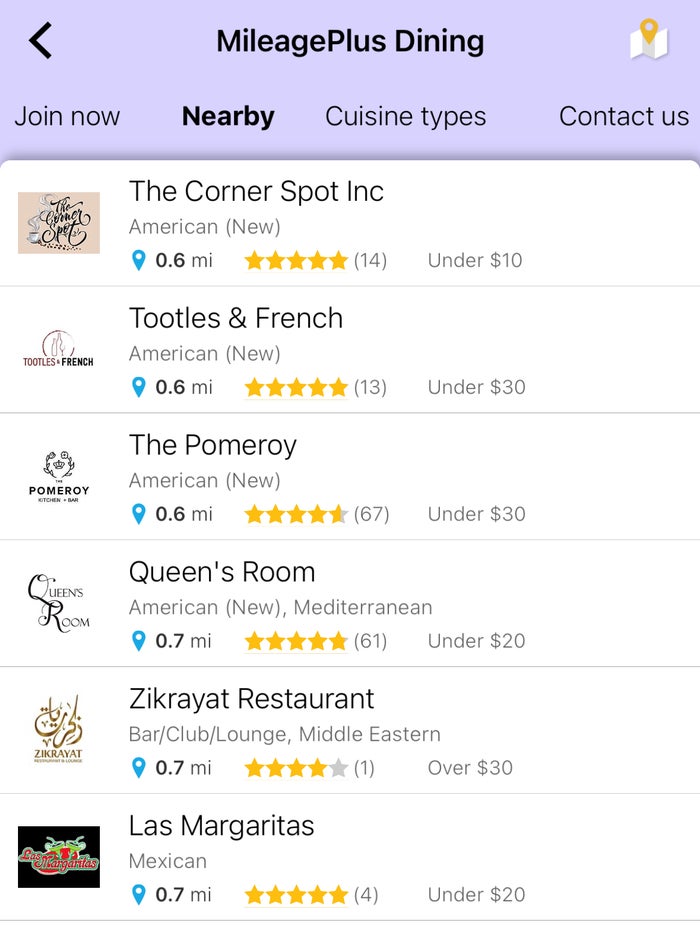Open Zikrayat Restaurant listing title
700x925 pixels.
pos(252,699)
